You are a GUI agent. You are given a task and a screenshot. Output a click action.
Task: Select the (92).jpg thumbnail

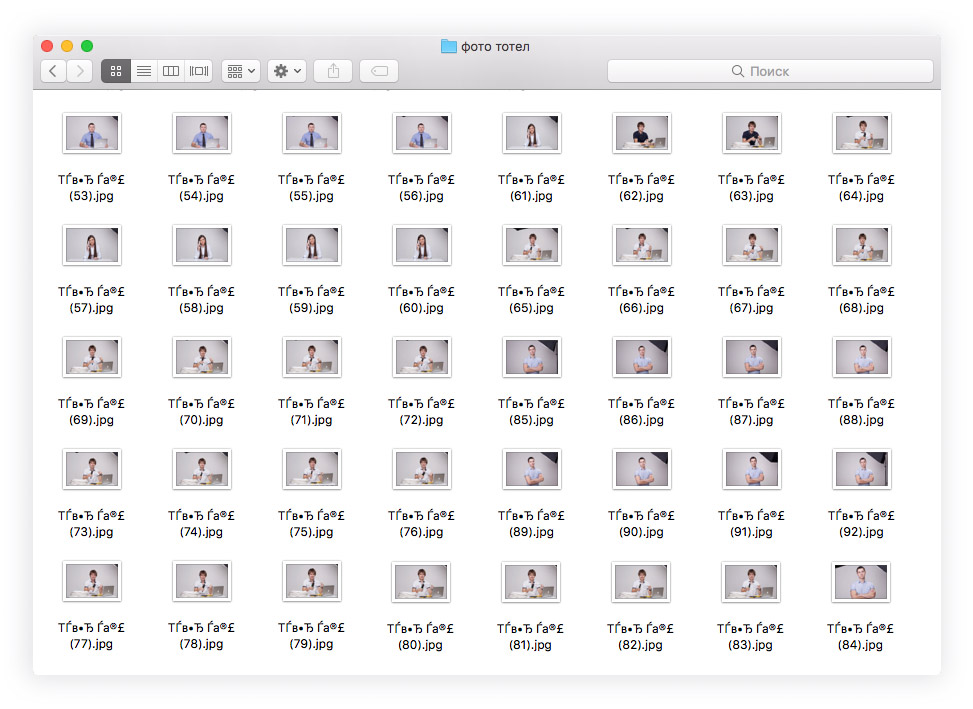[862, 469]
